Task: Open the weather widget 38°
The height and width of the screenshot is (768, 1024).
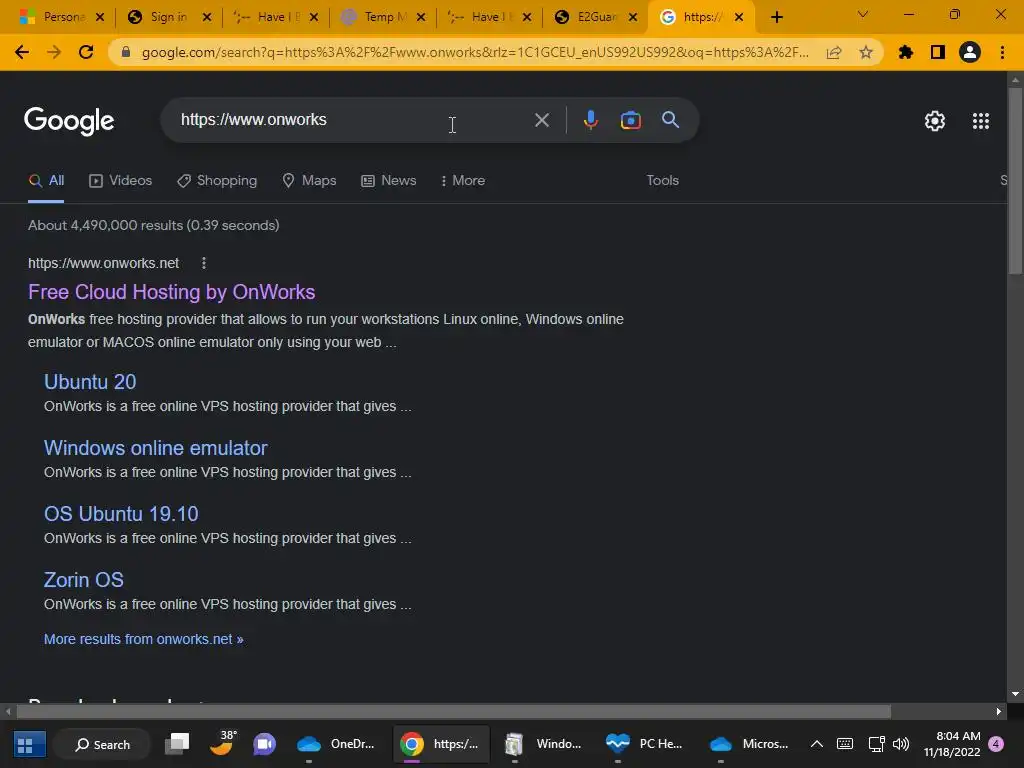Action: tap(223, 743)
